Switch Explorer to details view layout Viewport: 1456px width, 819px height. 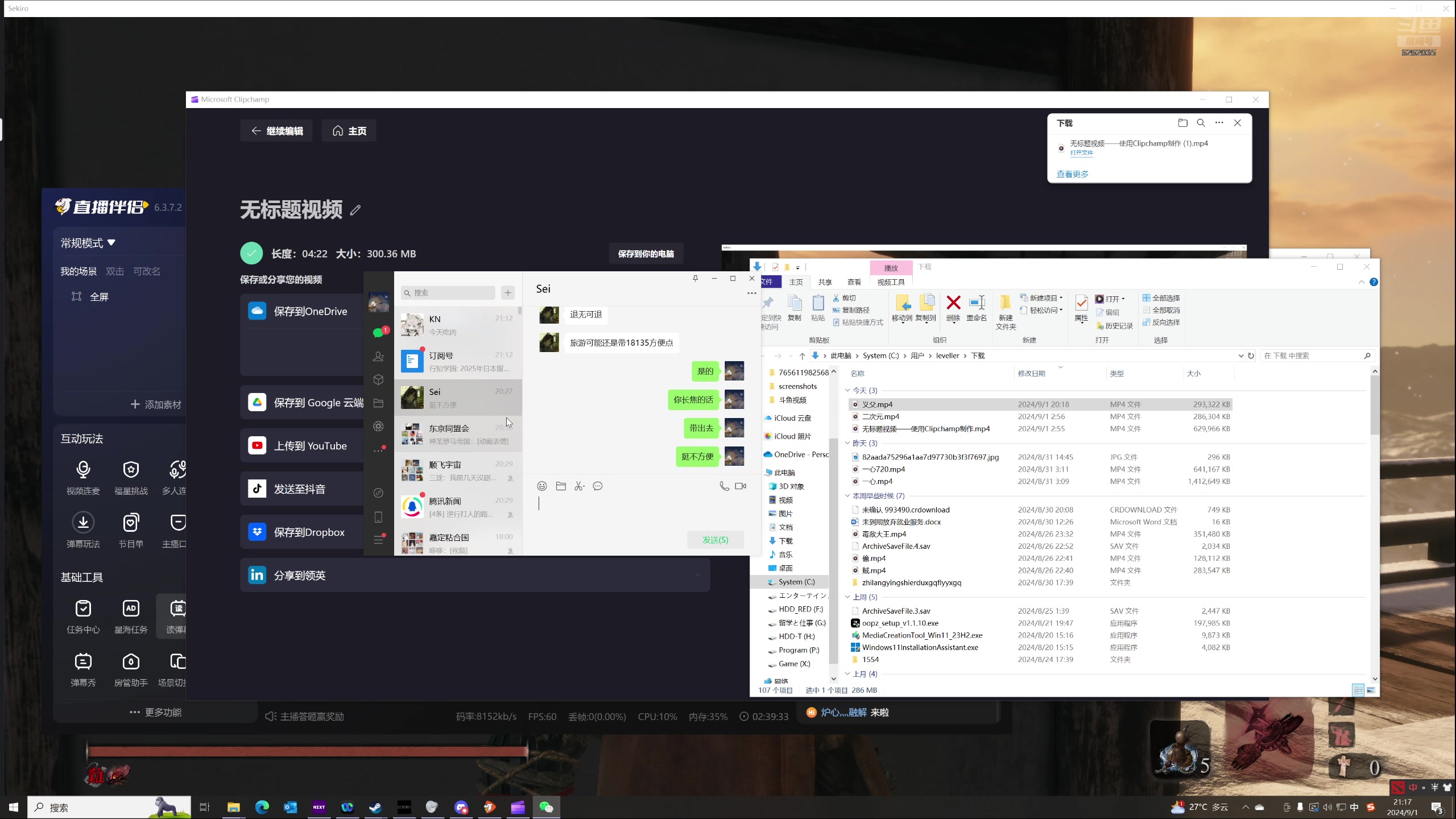pos(1358,690)
